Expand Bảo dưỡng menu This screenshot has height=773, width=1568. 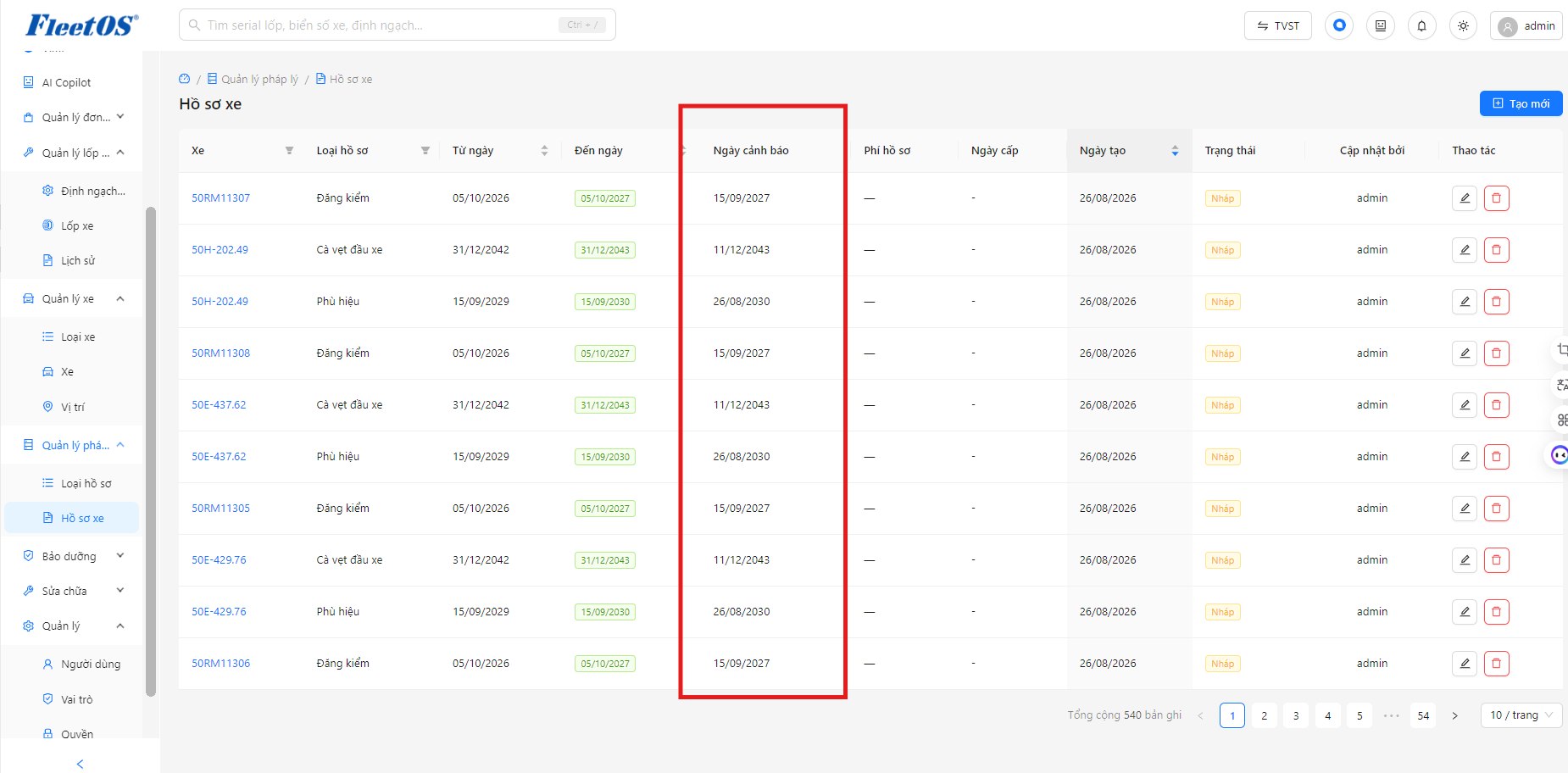coord(75,556)
